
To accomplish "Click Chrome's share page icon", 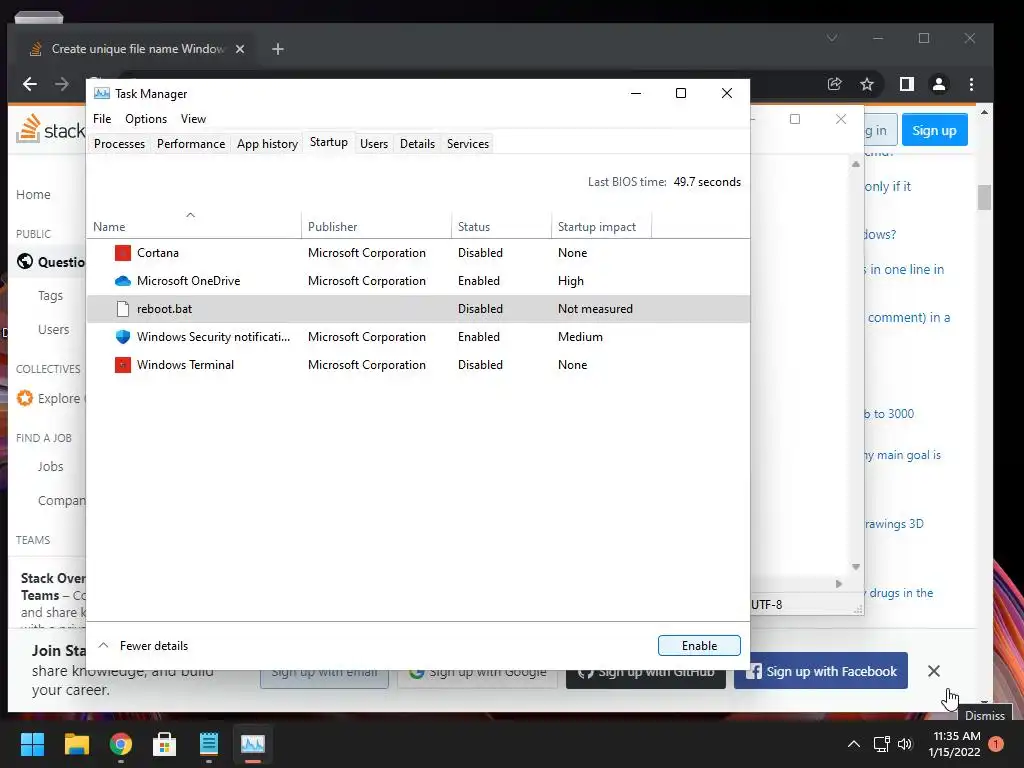I will tap(835, 84).
